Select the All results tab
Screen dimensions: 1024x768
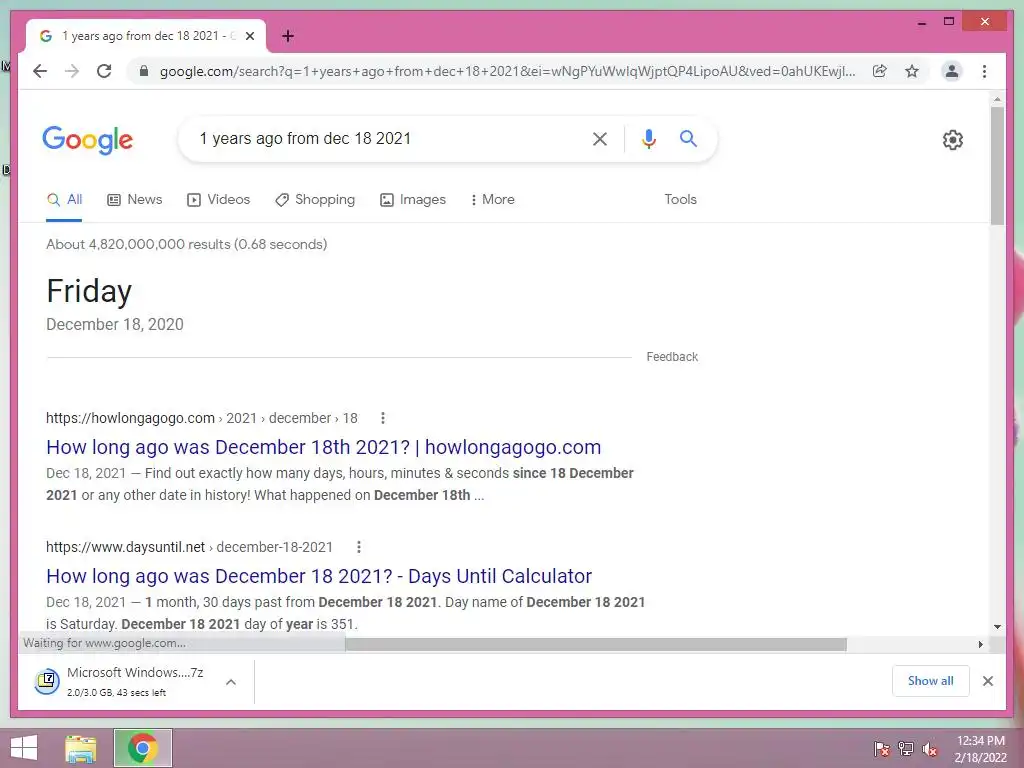coord(64,200)
